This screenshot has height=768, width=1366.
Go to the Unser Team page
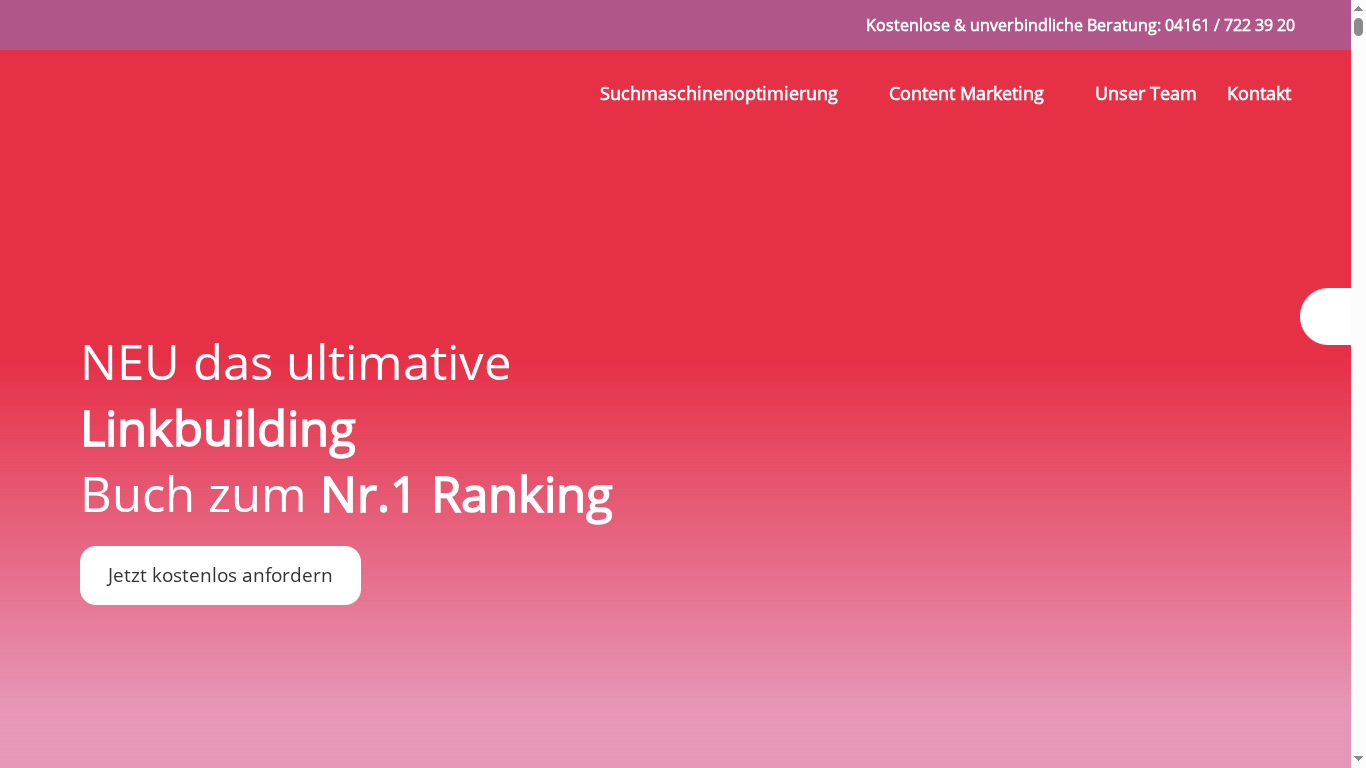1145,94
